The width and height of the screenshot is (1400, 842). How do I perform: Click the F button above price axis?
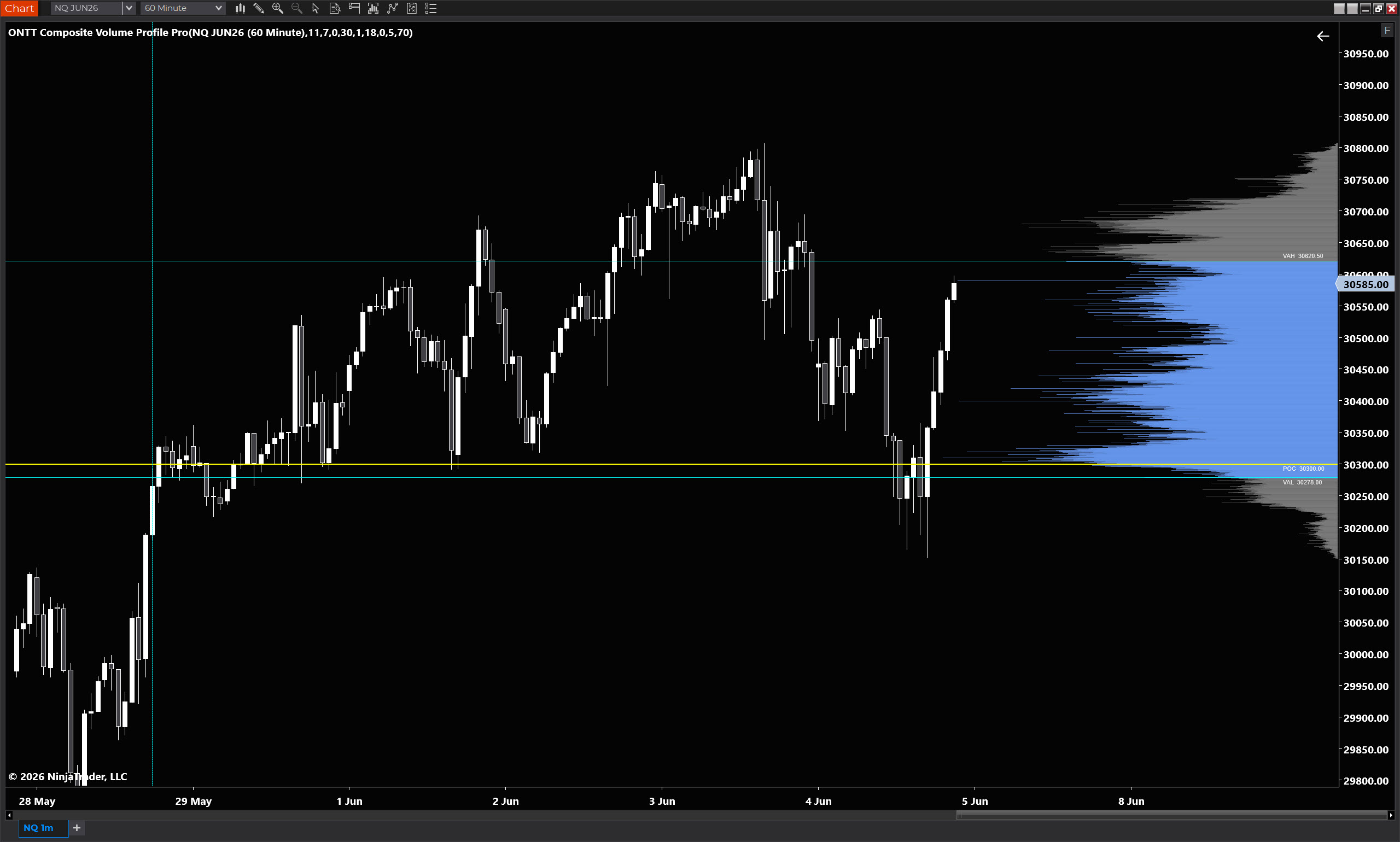[1387, 31]
